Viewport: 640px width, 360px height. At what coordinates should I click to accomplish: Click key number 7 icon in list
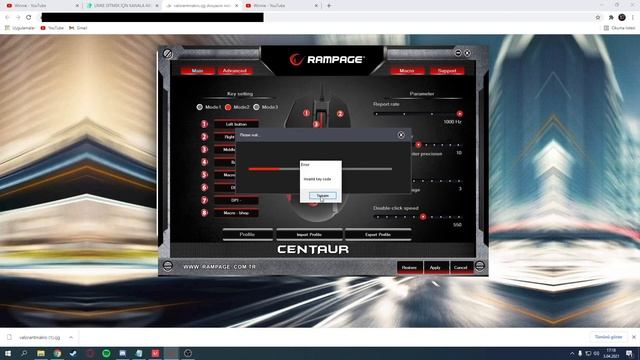(204, 200)
